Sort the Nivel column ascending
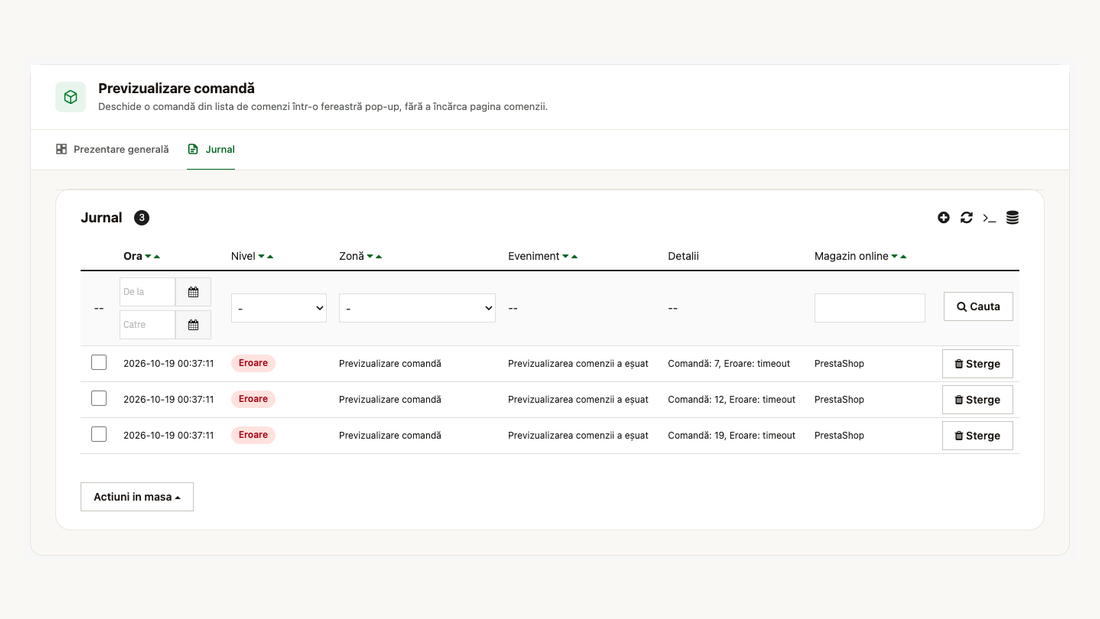The image size is (1100, 619). click(270, 256)
